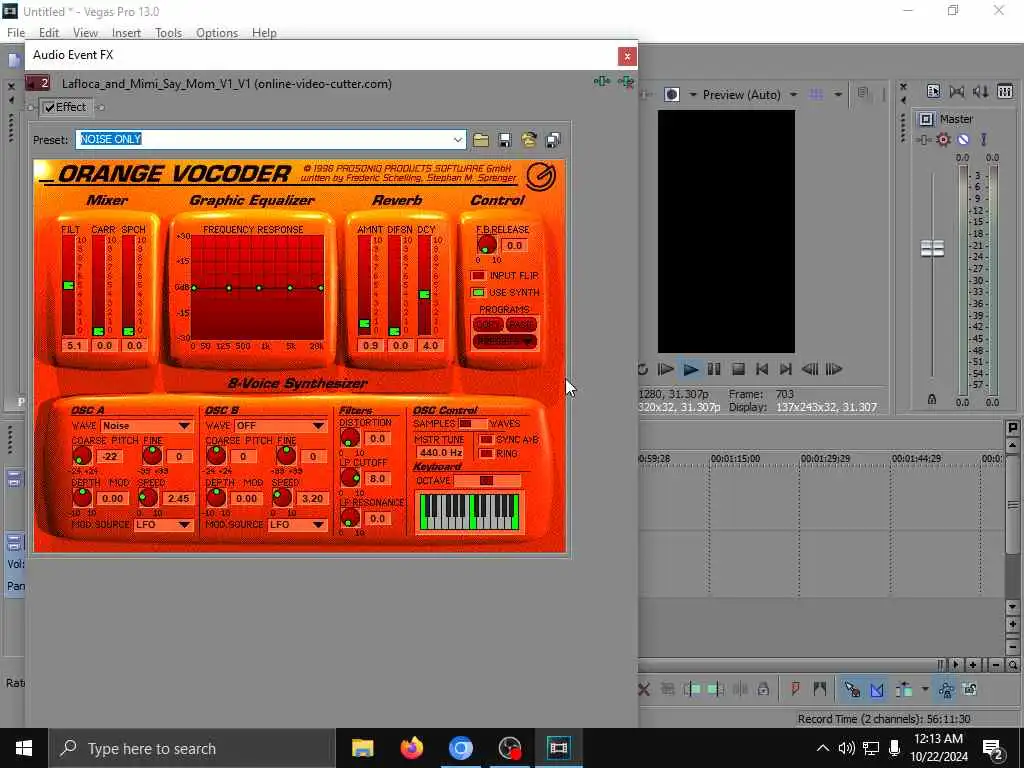
Task: Toggle the USE SYNTH switch
Action: coord(478,293)
